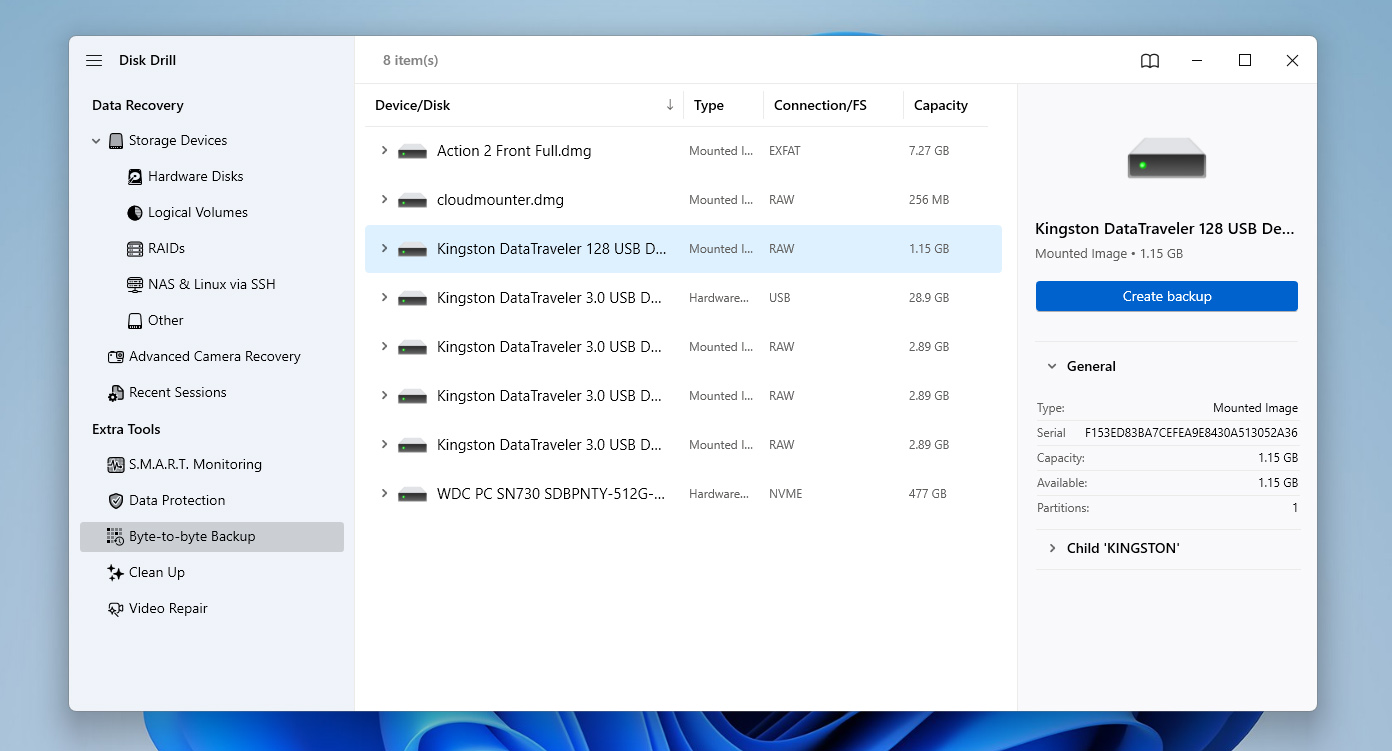This screenshot has width=1392, height=751.
Task: Select Storage Devices under Data Recovery
Action: click(178, 140)
